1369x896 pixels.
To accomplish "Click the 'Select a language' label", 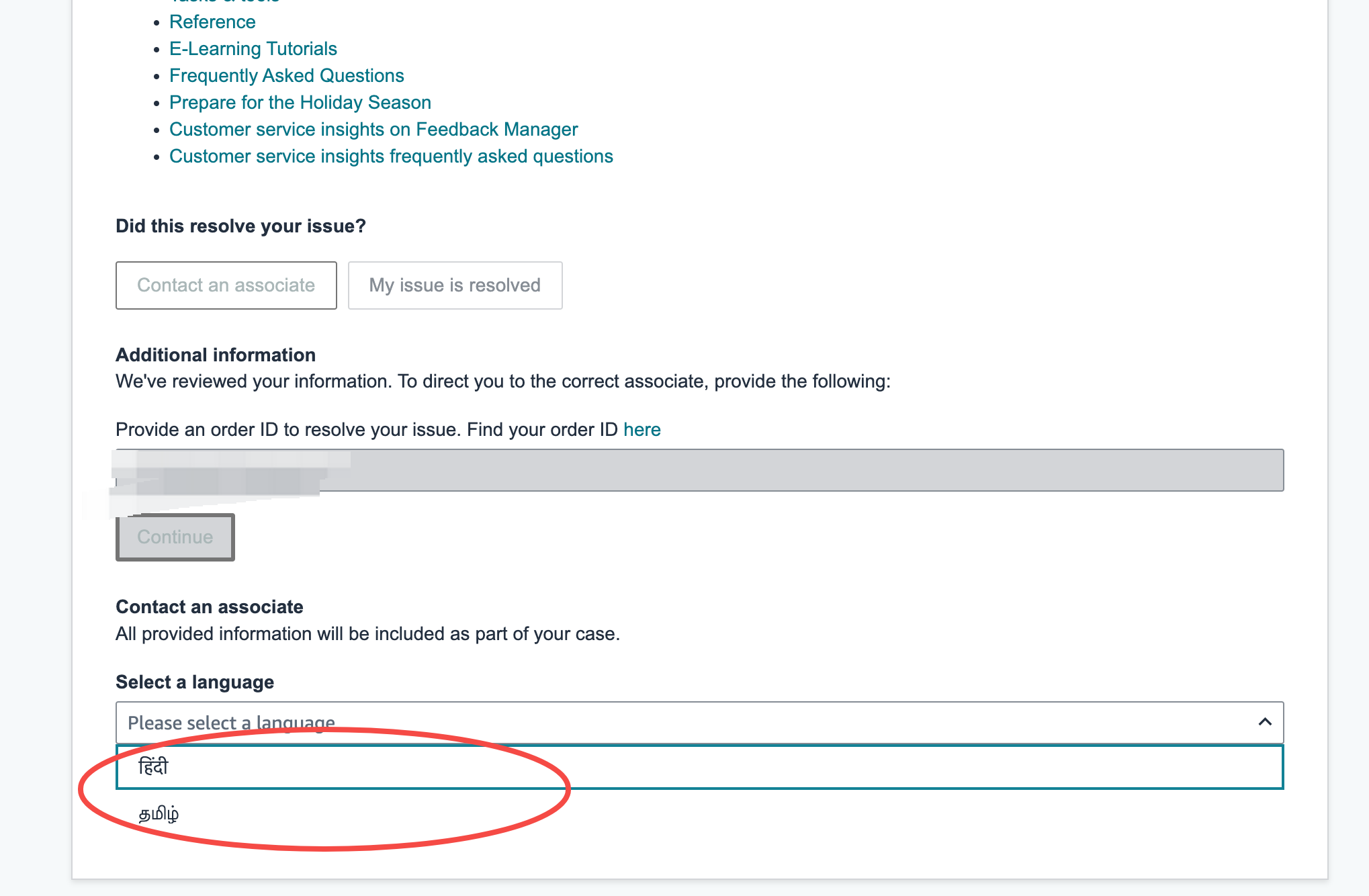I will (195, 682).
